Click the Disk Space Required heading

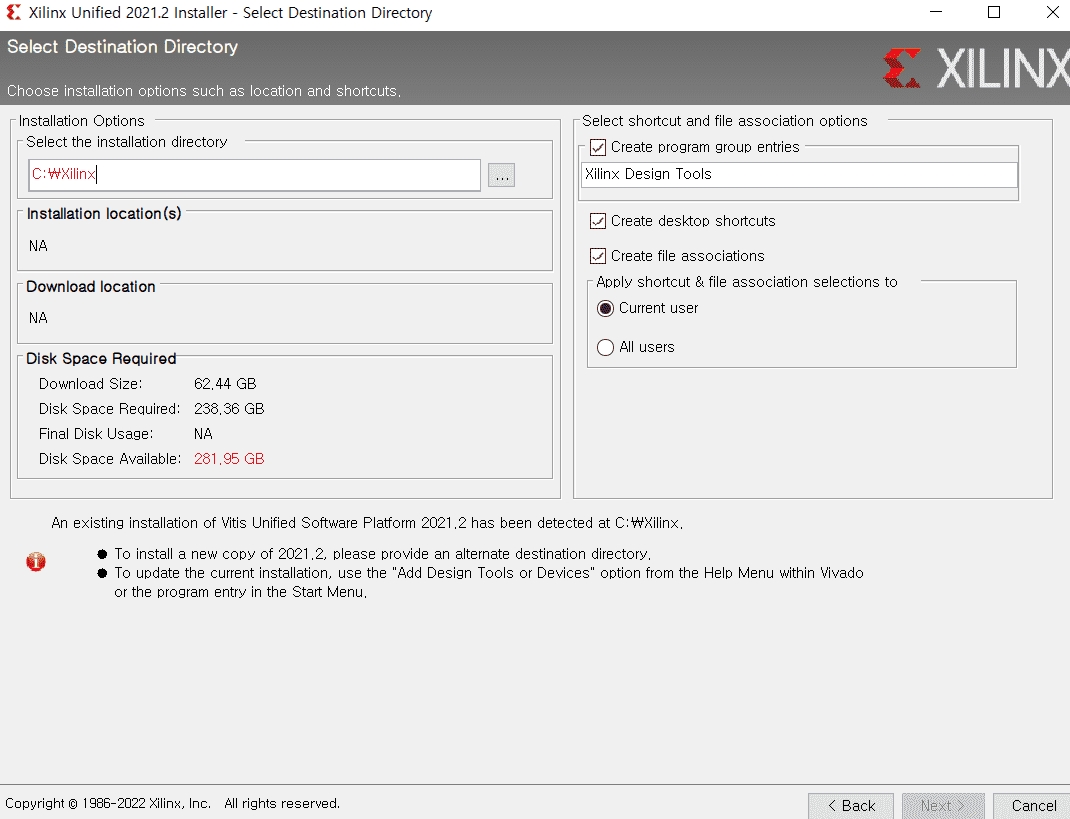point(101,359)
